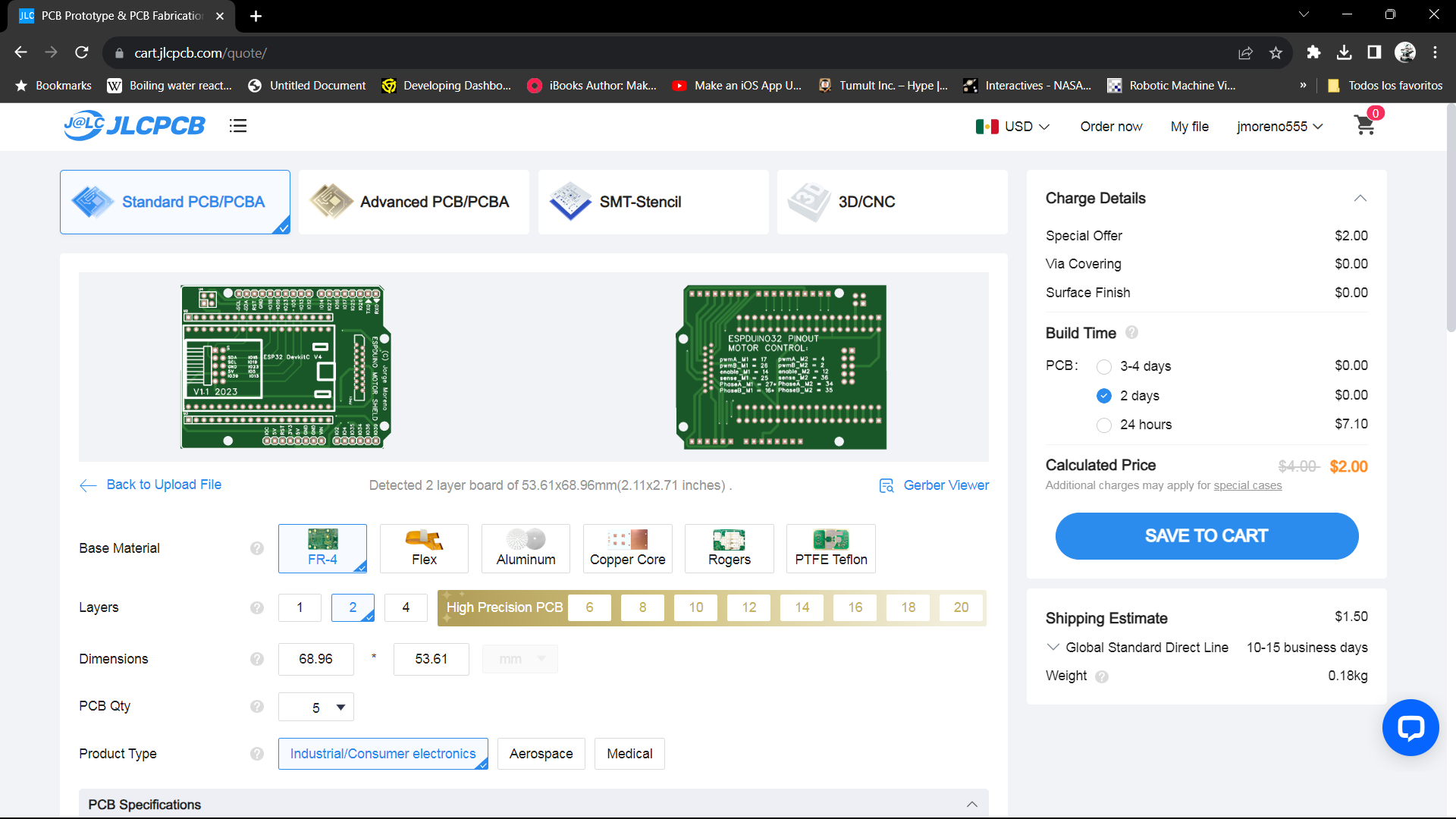Click the Base Material help icon

[x=257, y=548]
